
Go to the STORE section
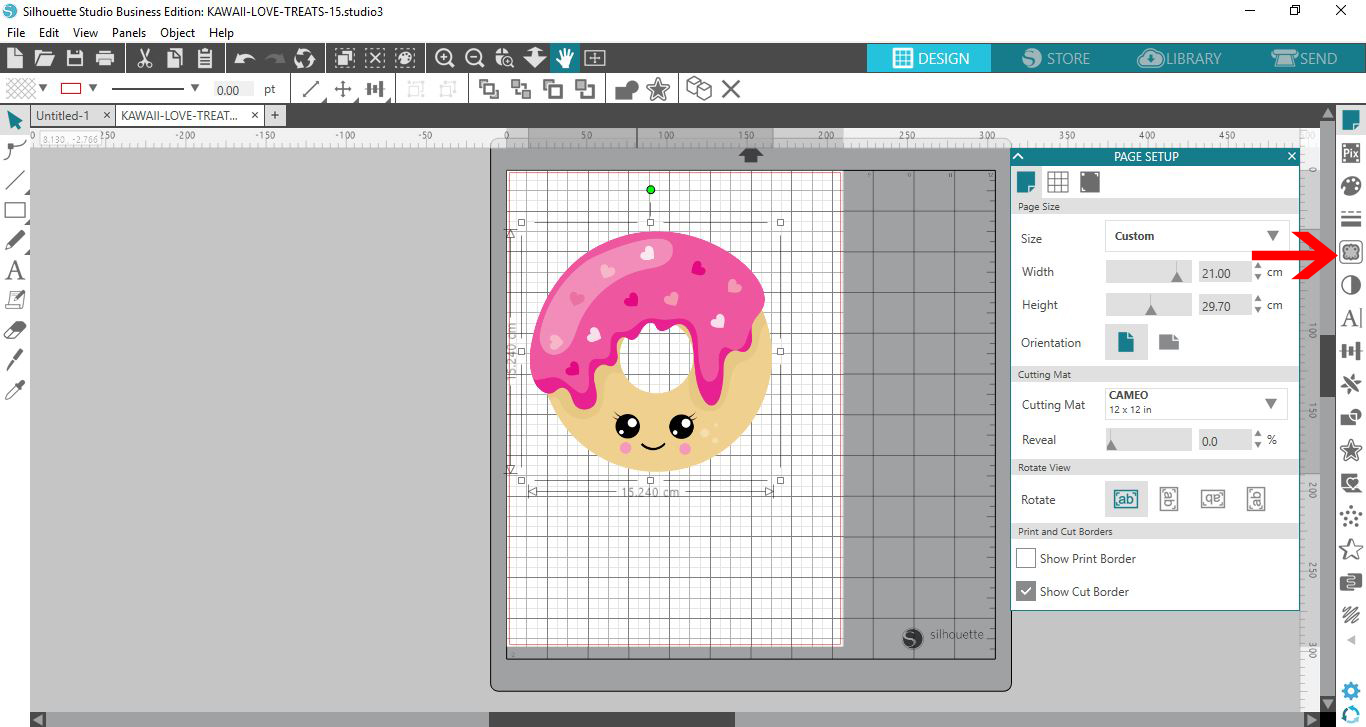1056,58
